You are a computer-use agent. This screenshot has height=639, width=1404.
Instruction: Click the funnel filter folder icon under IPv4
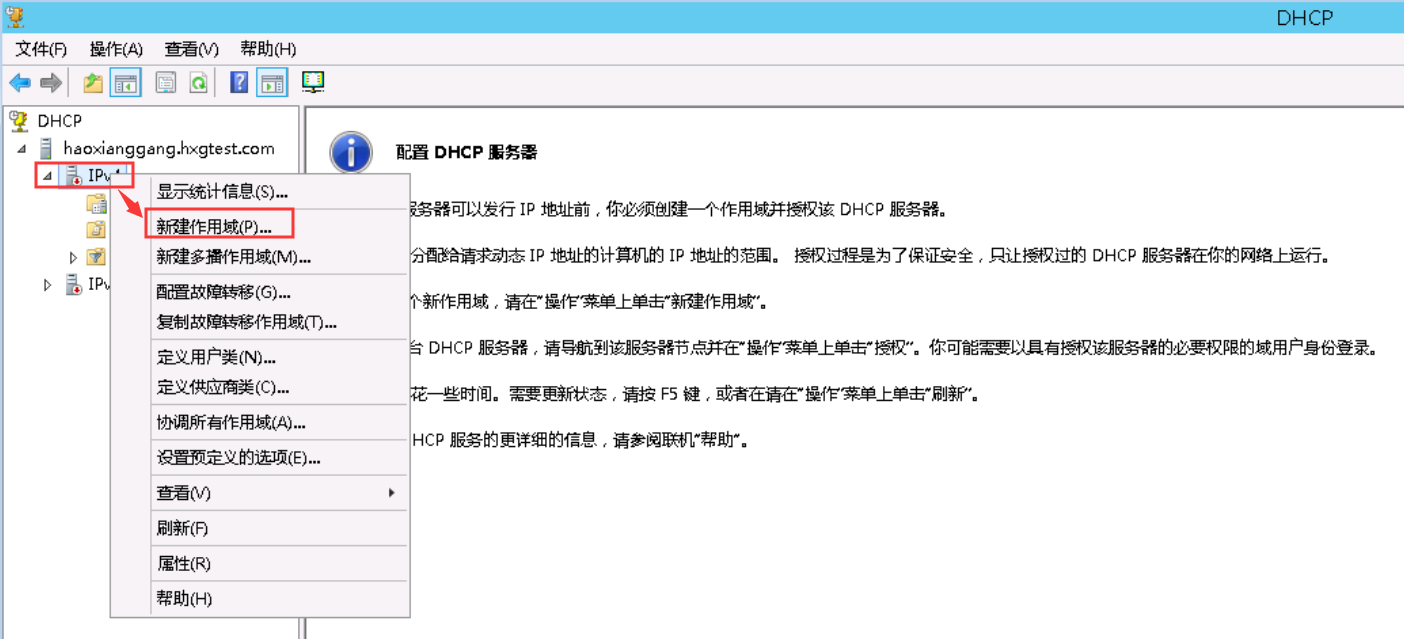[x=96, y=258]
